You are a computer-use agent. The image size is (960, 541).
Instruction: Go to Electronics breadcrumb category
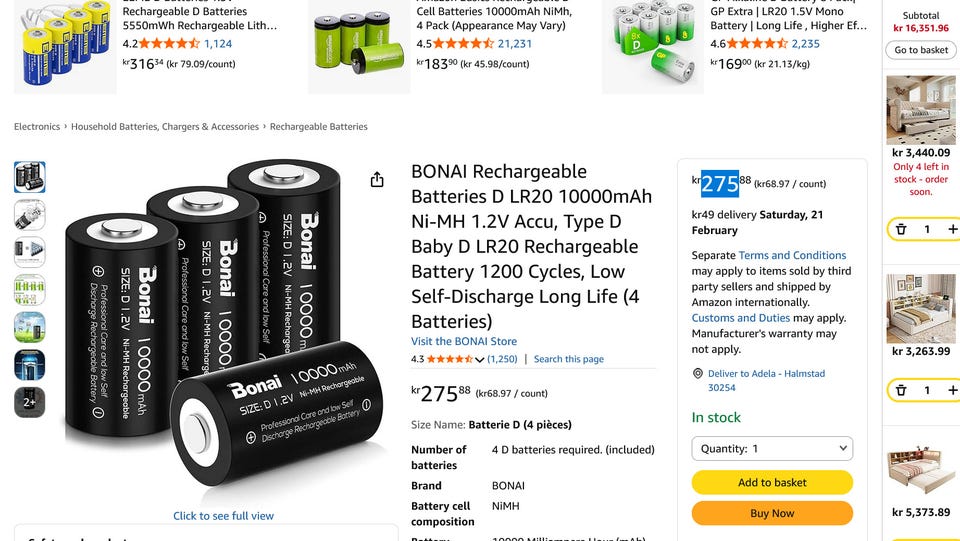[x=37, y=127]
